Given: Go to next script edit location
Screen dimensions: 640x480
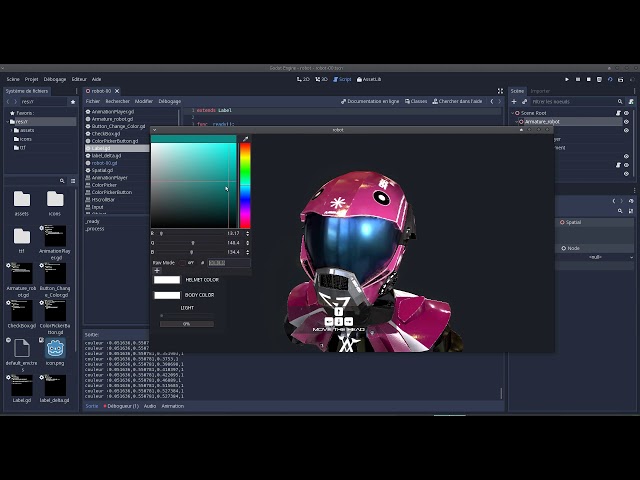Looking at the screenshot, I should (500, 101).
